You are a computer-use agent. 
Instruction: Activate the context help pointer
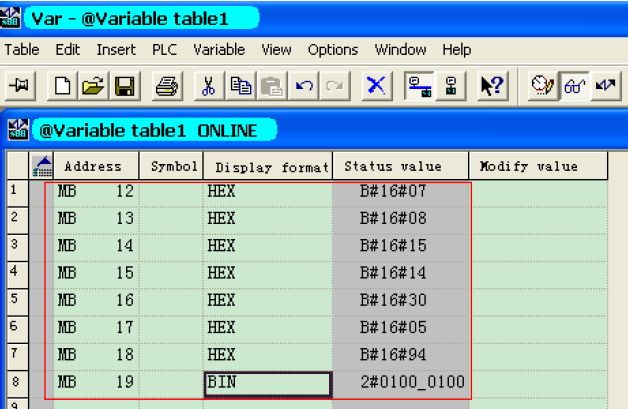(x=493, y=86)
